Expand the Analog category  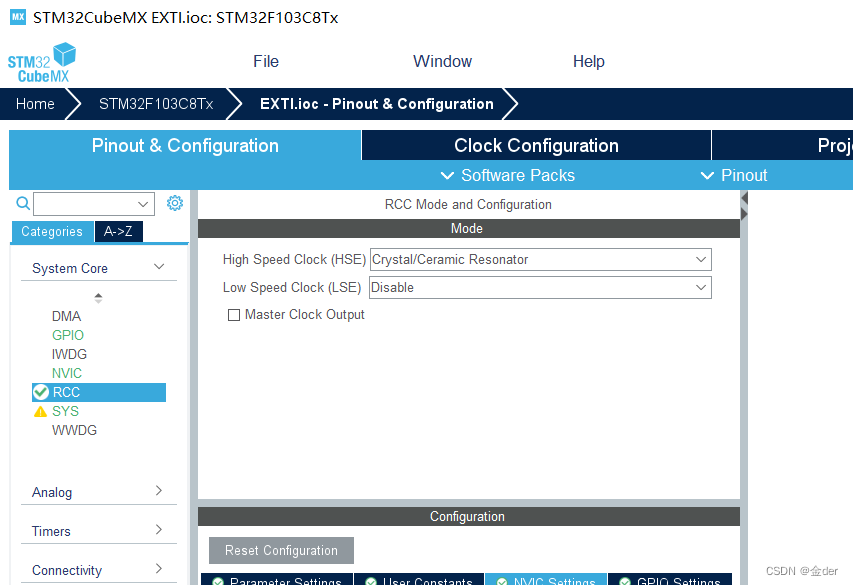(98, 492)
